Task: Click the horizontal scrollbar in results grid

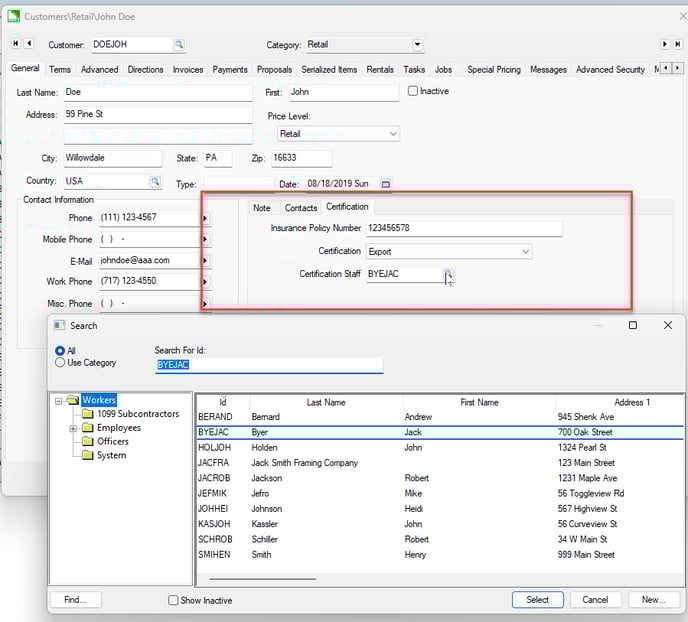Action: click(x=262, y=578)
